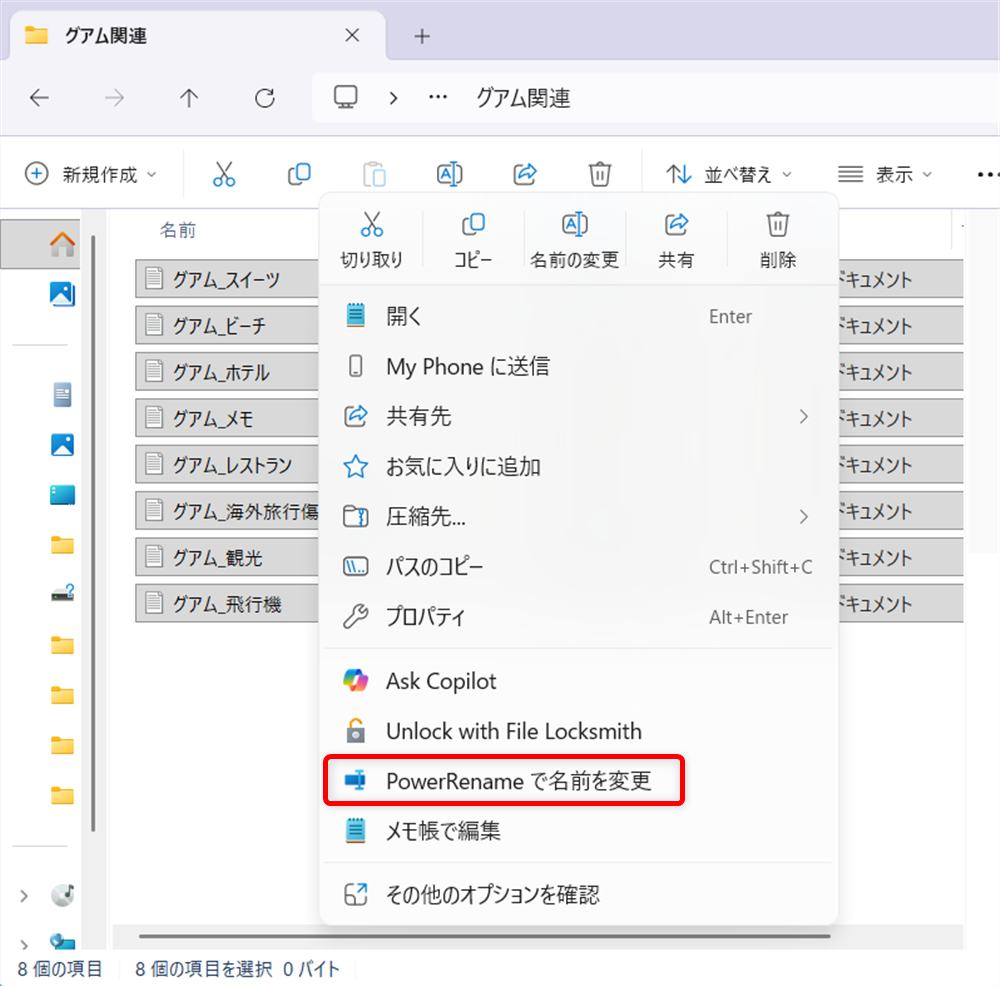Click the trash Delete icon in the toolbar
The image size is (1000, 986).
click(x=599, y=173)
